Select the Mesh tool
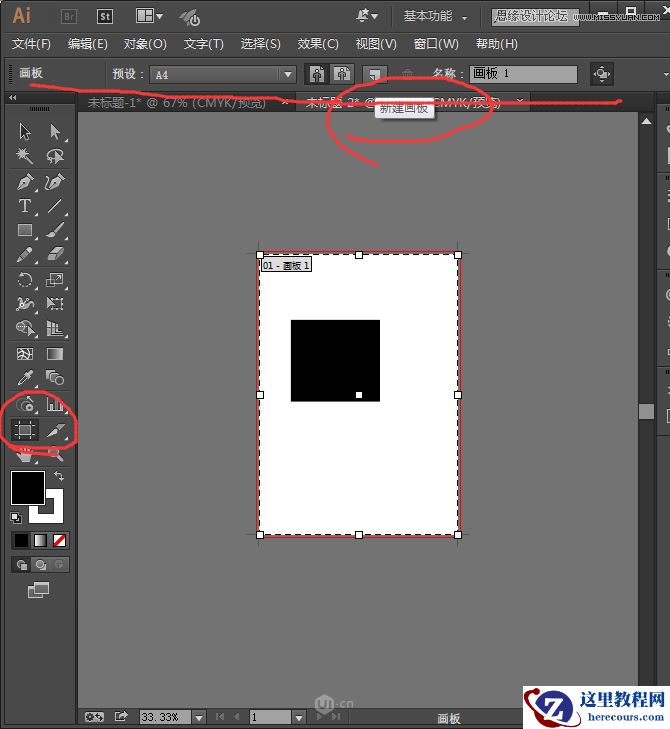Screen dimensions: 670x729 [x=25, y=354]
